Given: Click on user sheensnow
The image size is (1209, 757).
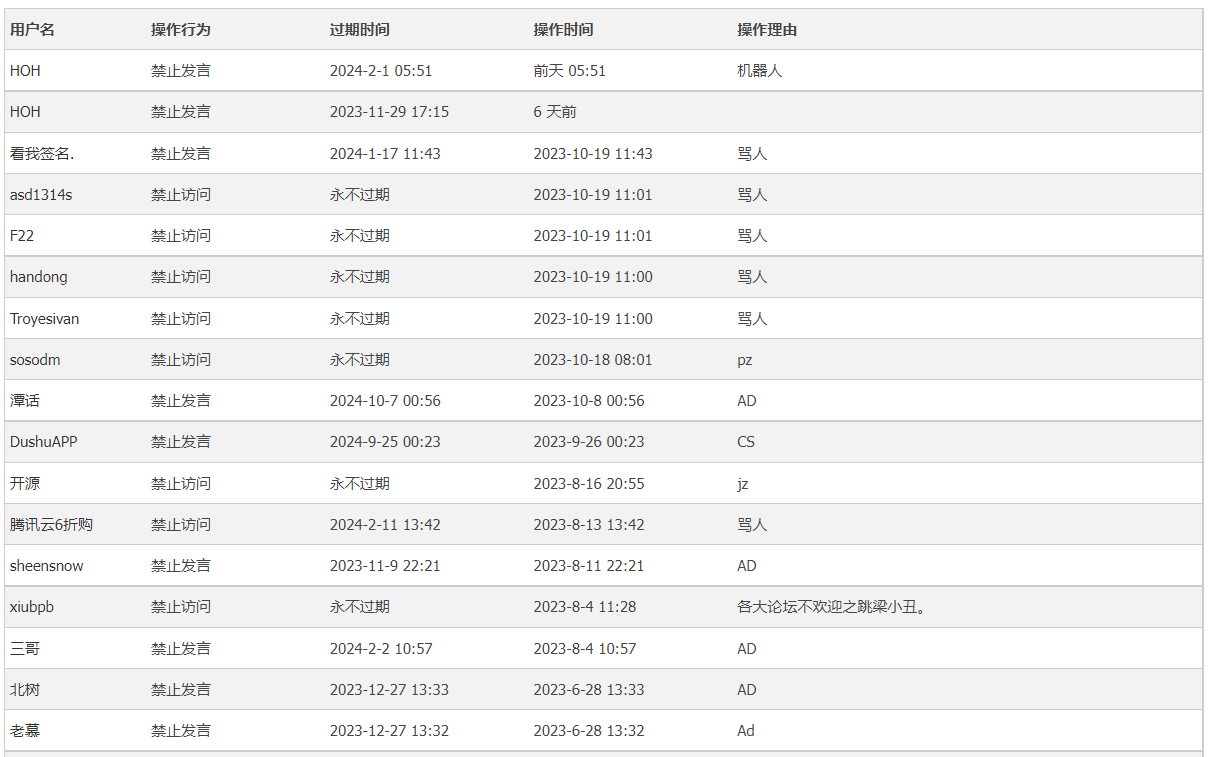Looking at the screenshot, I should [x=47, y=566].
